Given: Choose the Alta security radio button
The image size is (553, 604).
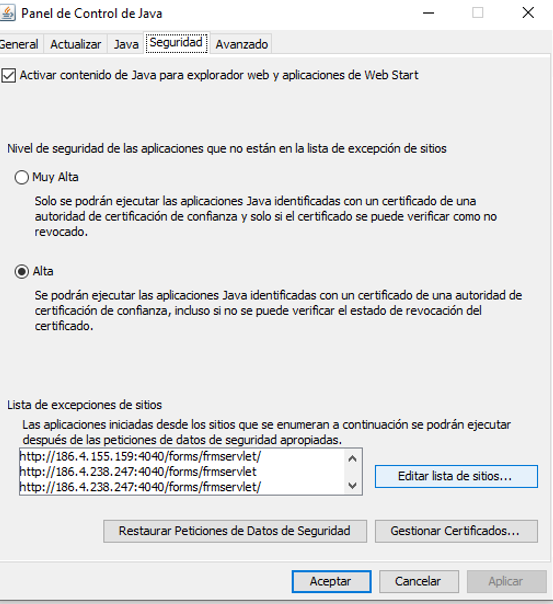Looking at the screenshot, I should point(22,272).
